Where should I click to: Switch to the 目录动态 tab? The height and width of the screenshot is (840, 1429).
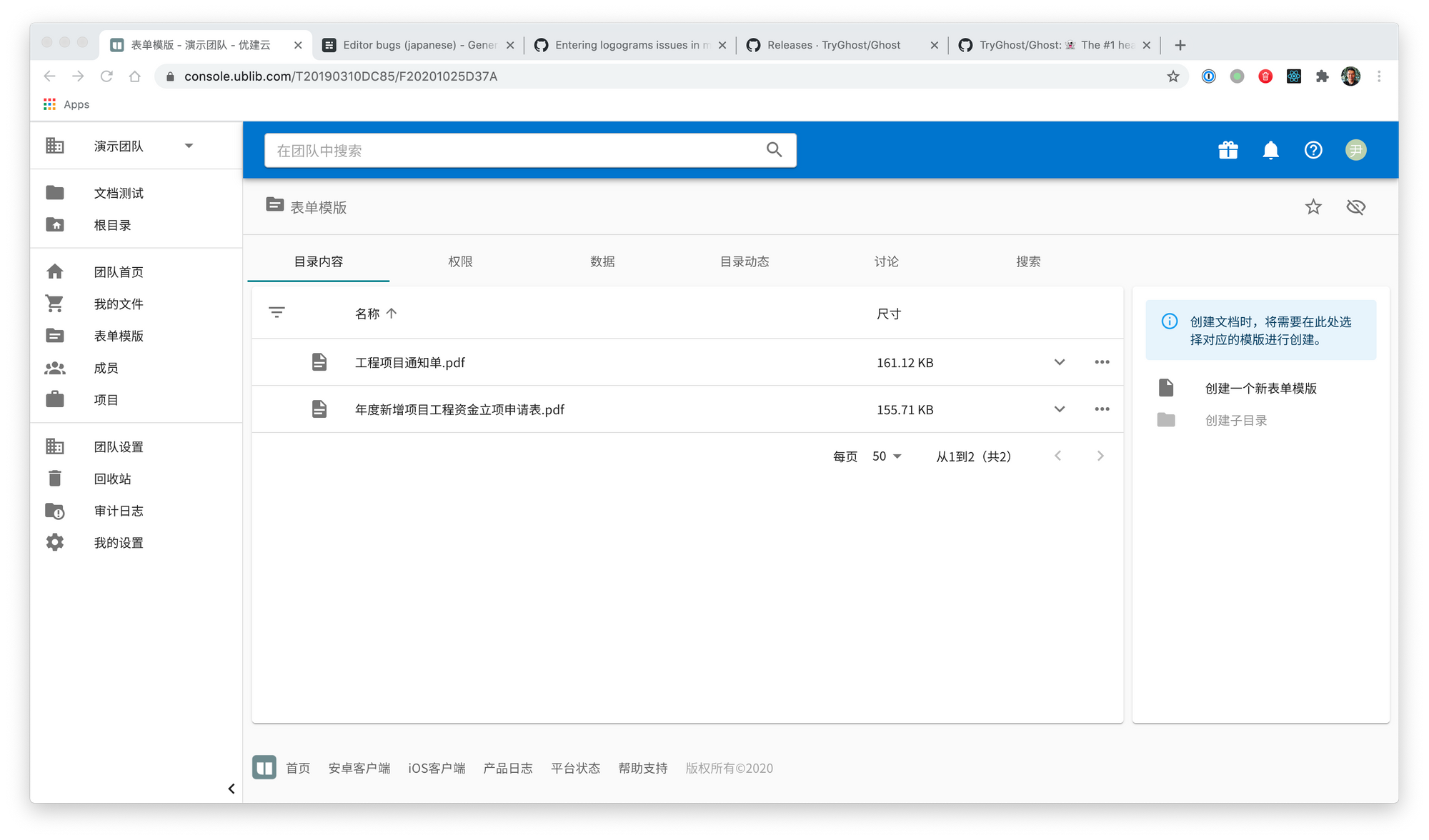[x=745, y=261]
